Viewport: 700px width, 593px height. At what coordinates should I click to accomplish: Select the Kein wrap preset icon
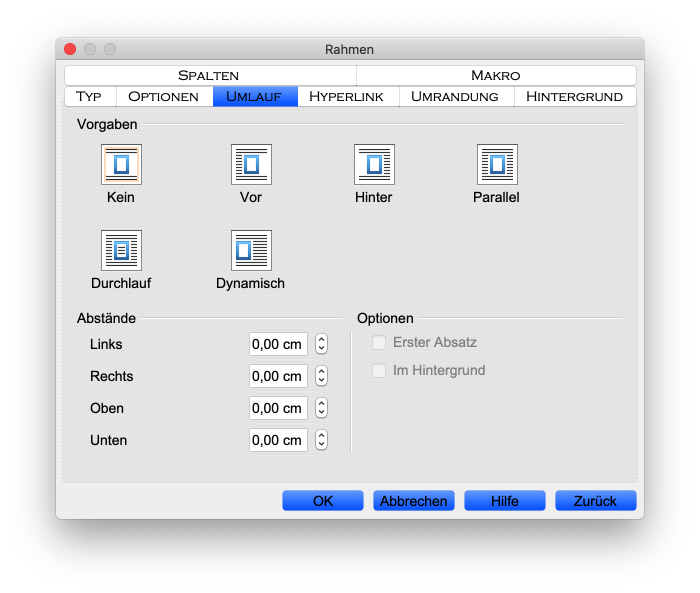tap(121, 164)
